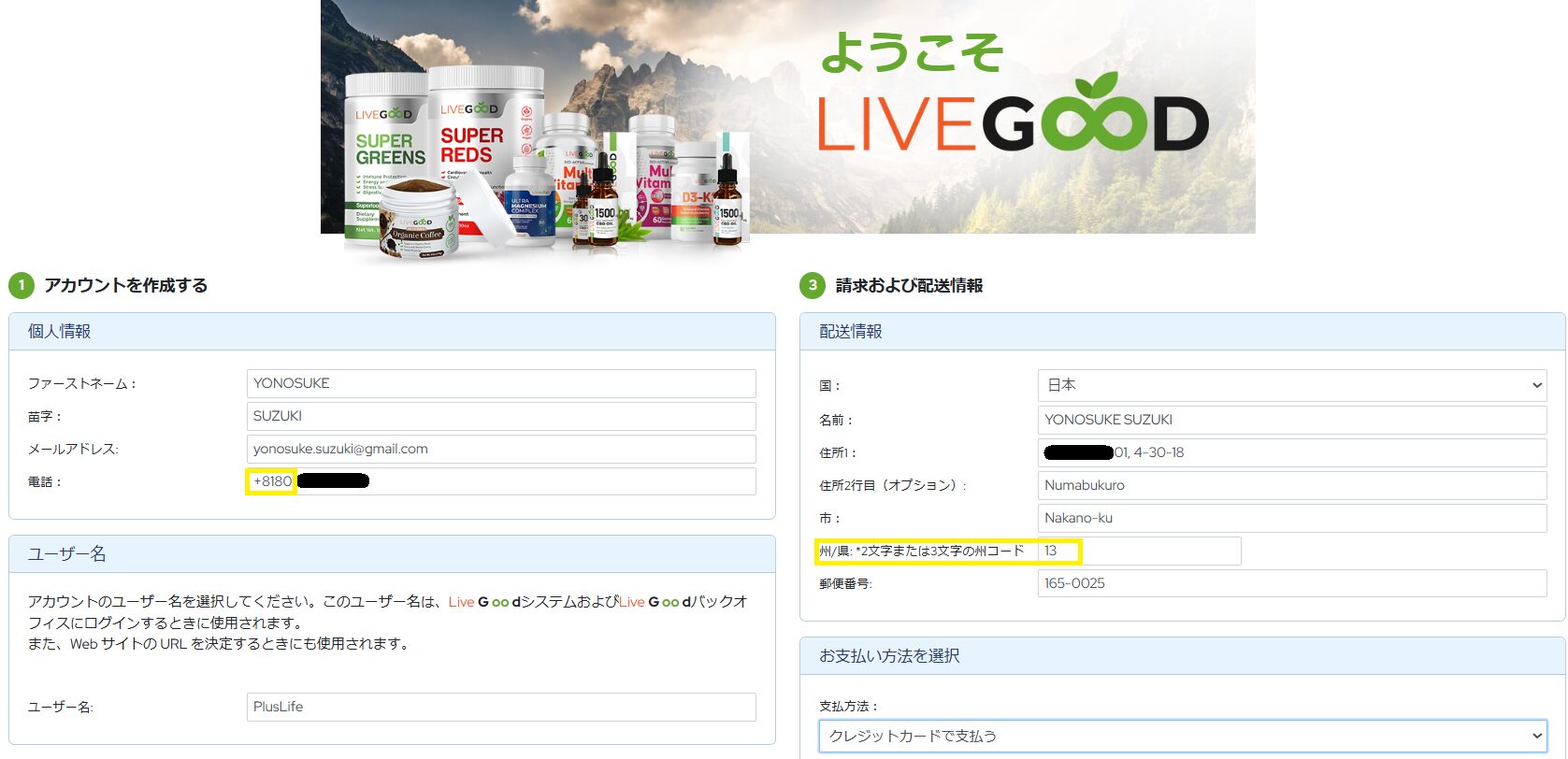Click the 苗字 label

[x=44, y=416]
